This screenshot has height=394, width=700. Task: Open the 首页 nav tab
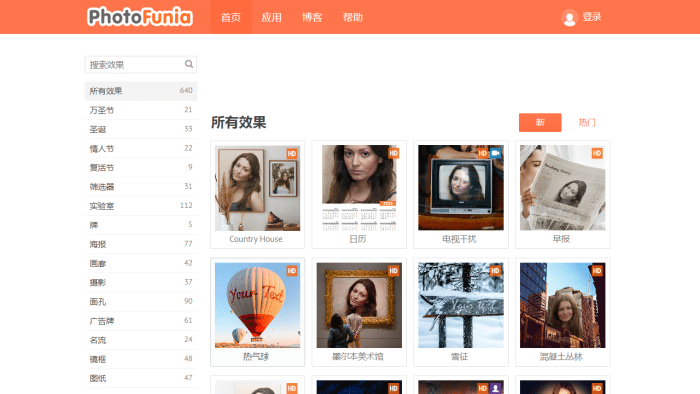pos(231,17)
